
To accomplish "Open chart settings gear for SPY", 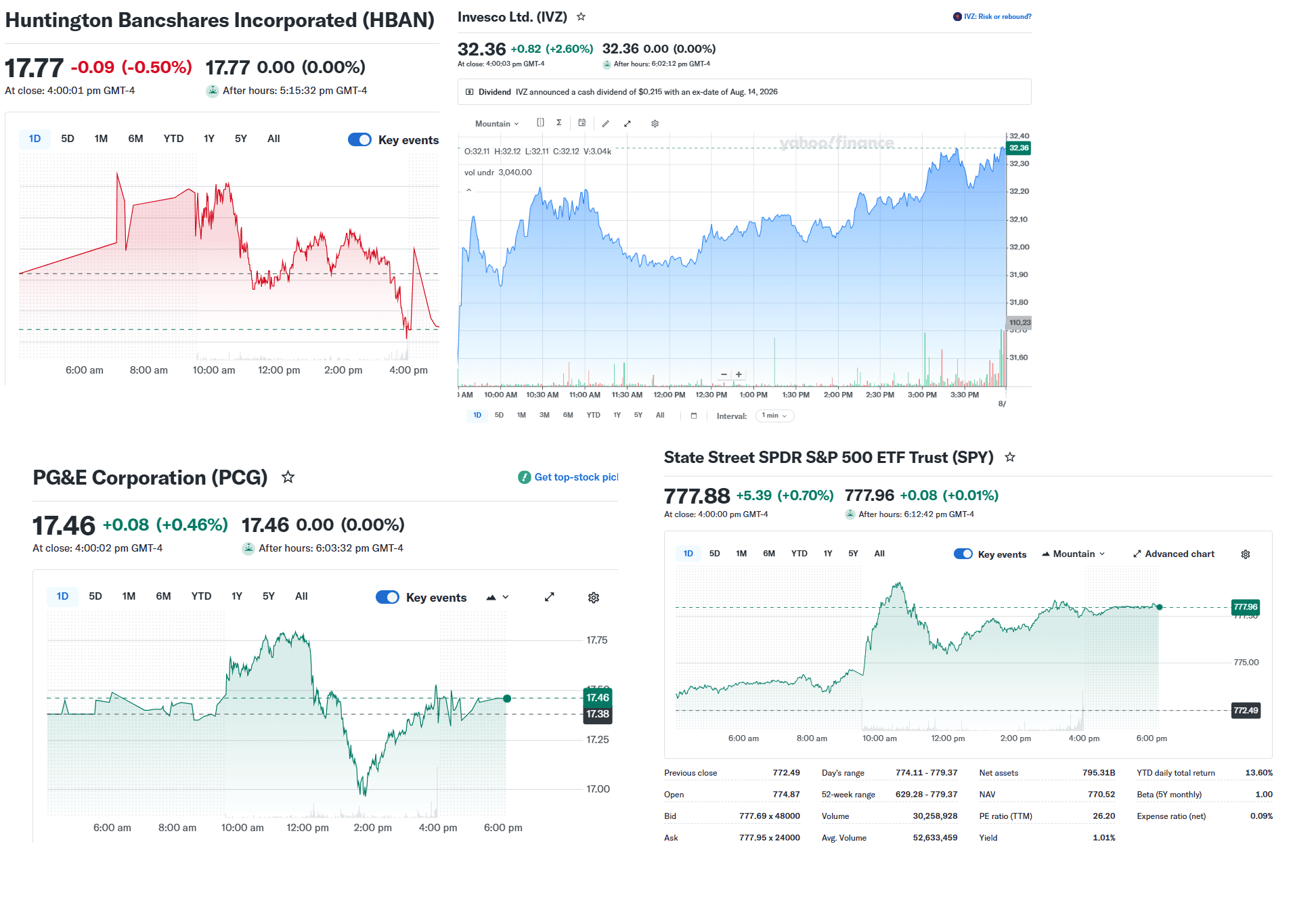I will pyautogui.click(x=1246, y=554).
